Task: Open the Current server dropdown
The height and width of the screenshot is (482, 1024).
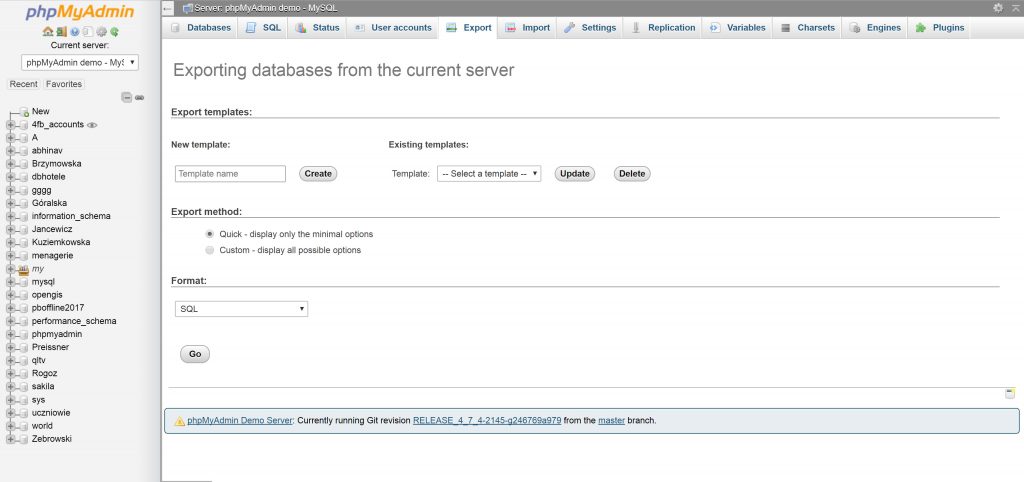Action: click(x=80, y=62)
